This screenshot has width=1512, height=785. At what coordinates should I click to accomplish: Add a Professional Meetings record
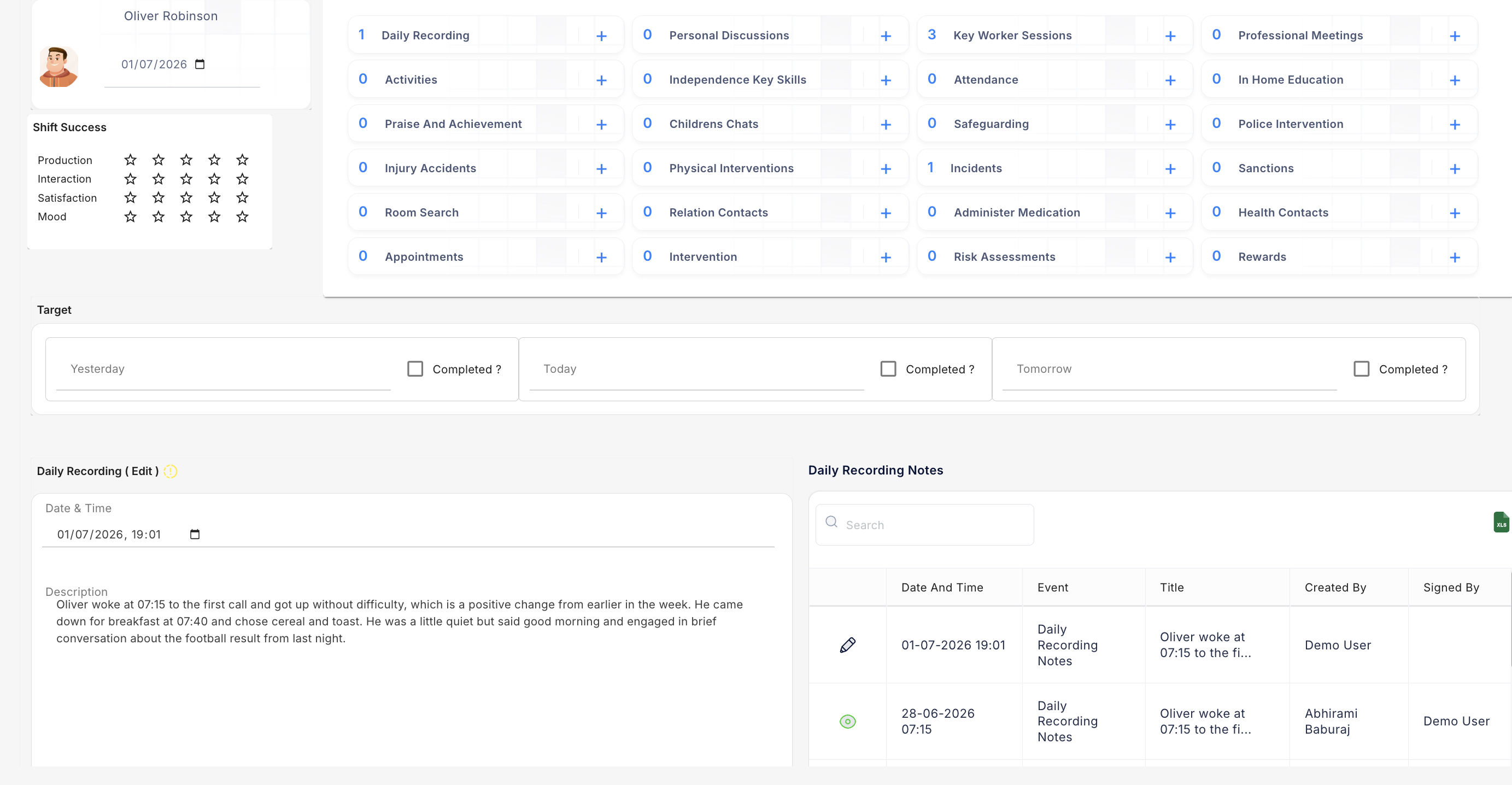pyautogui.click(x=1455, y=36)
